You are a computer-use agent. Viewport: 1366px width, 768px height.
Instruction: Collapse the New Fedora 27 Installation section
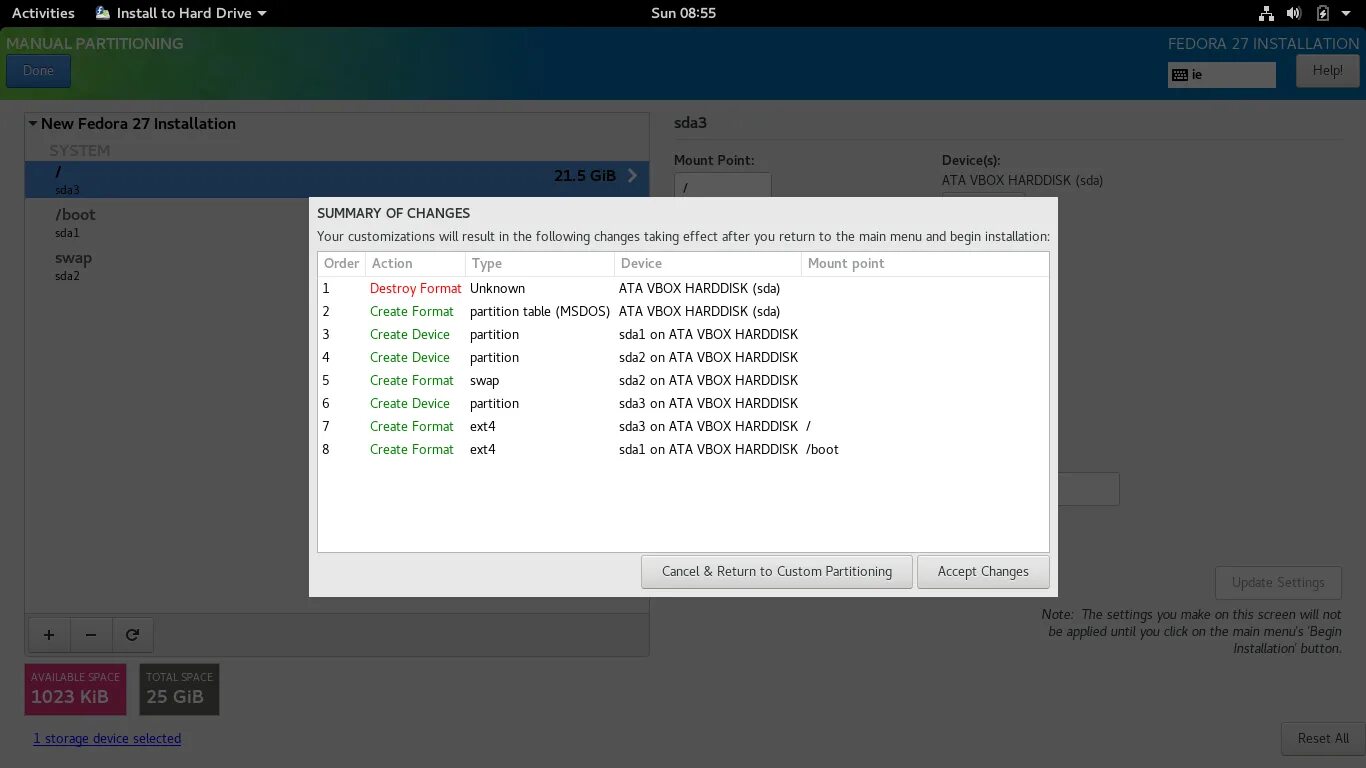(31, 123)
